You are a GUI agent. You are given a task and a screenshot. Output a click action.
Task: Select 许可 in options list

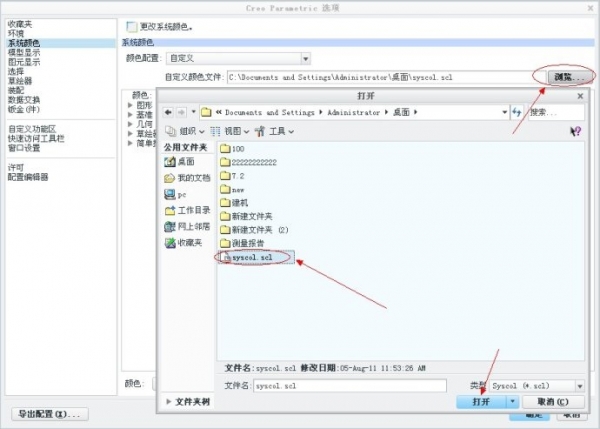point(16,168)
